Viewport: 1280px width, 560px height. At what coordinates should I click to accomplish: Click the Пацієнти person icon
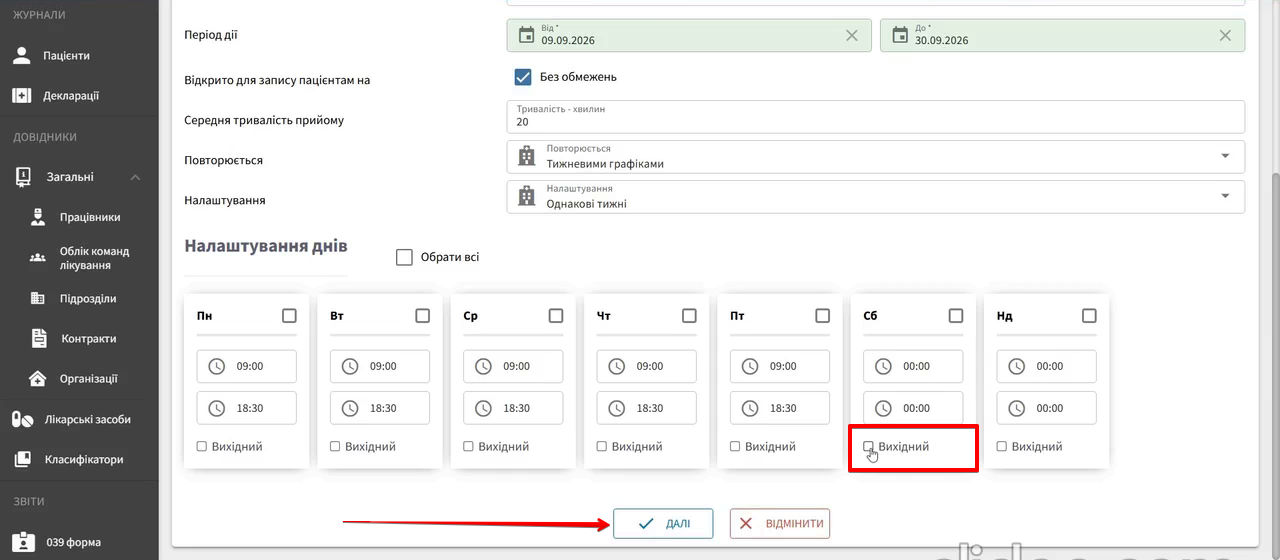tap(22, 56)
